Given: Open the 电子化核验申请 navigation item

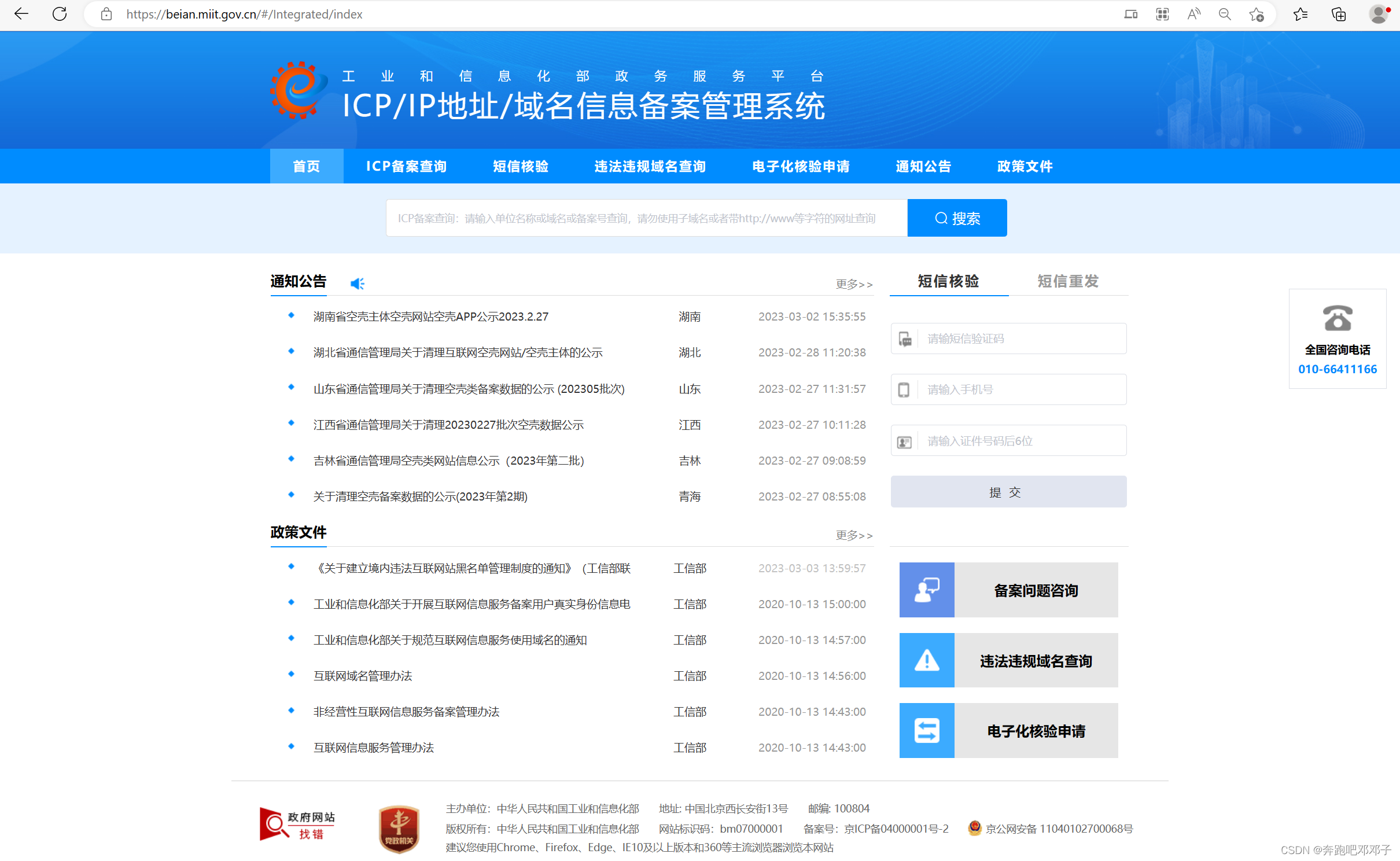Looking at the screenshot, I should [801, 166].
